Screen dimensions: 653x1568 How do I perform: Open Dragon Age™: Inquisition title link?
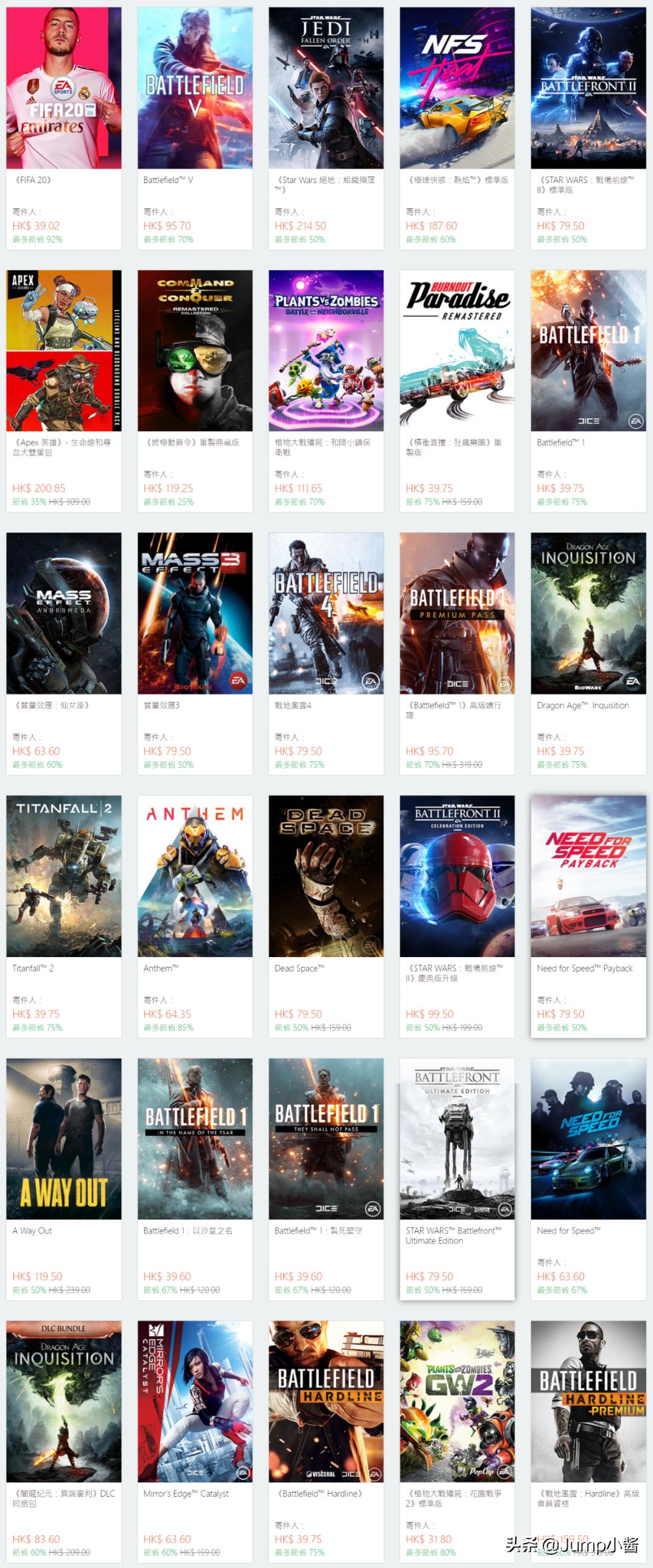point(583,706)
